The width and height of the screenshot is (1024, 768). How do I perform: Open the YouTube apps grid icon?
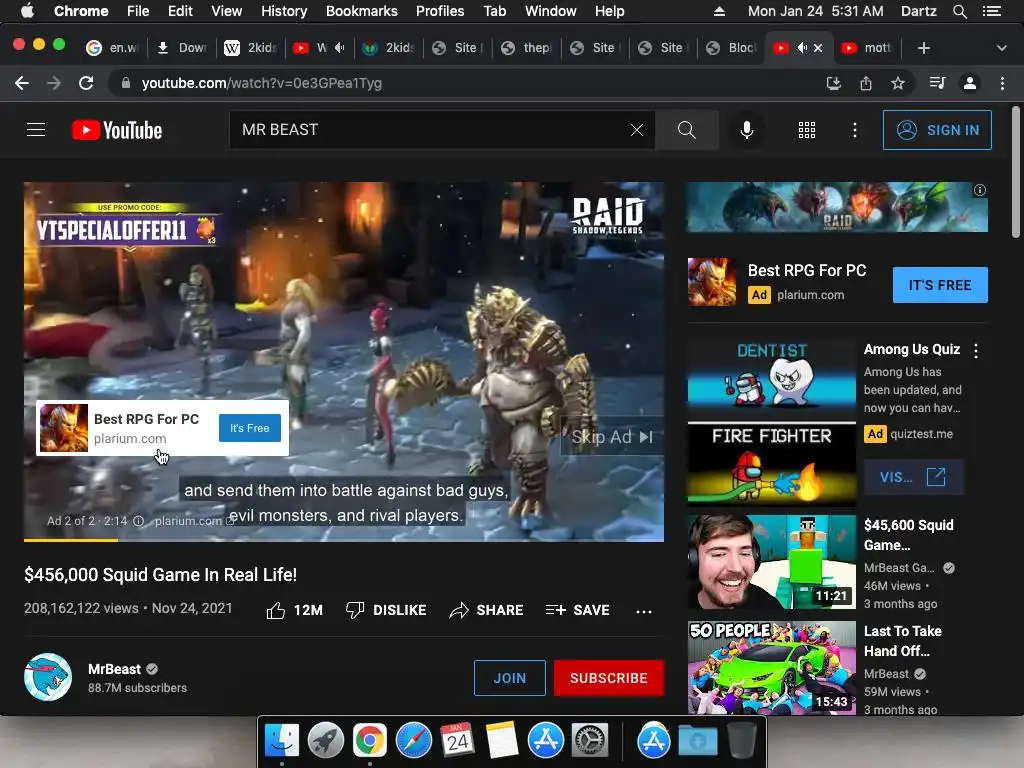pos(807,130)
